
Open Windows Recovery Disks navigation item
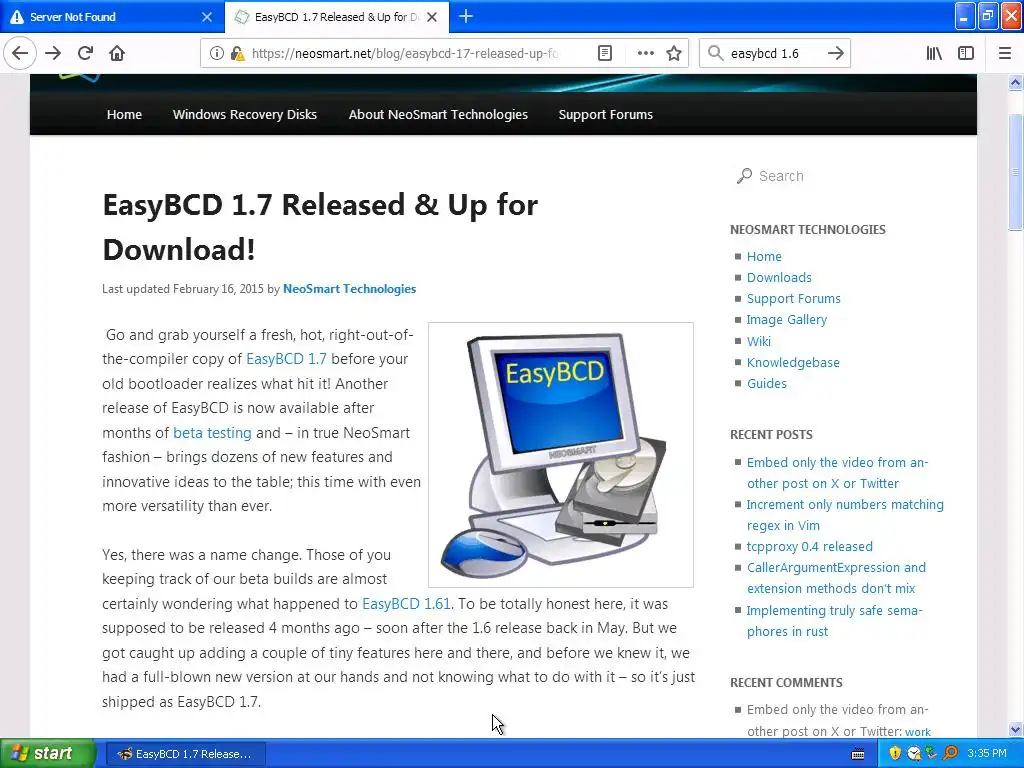245,114
